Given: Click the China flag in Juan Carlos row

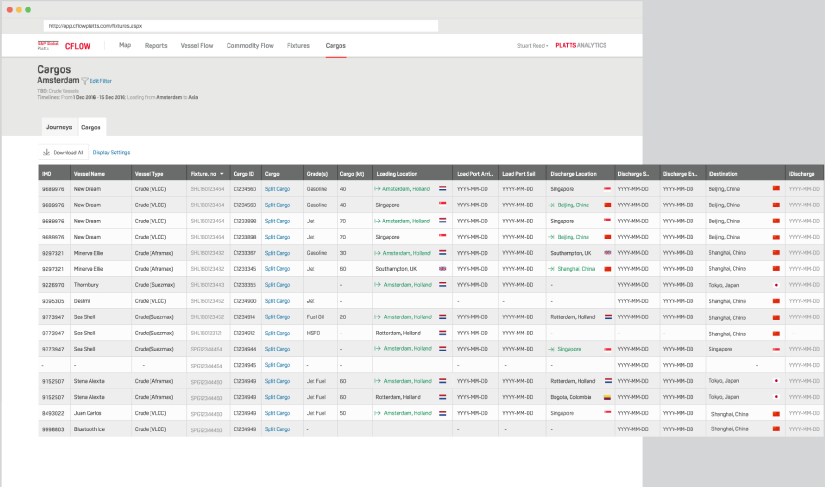Looking at the screenshot, I should pos(776,414).
